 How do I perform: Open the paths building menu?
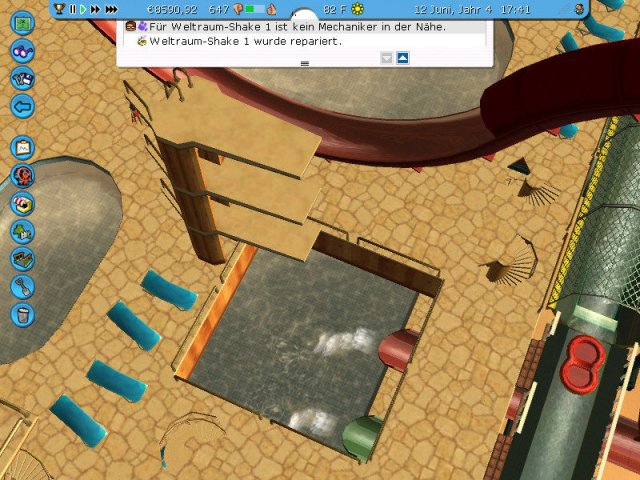(22, 259)
